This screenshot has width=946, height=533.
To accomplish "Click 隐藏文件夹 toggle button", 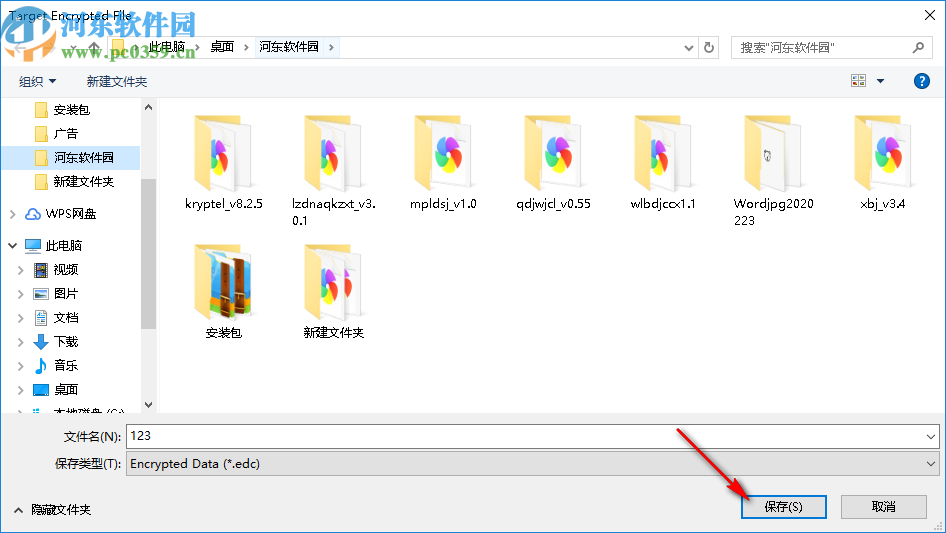I will pos(52,510).
